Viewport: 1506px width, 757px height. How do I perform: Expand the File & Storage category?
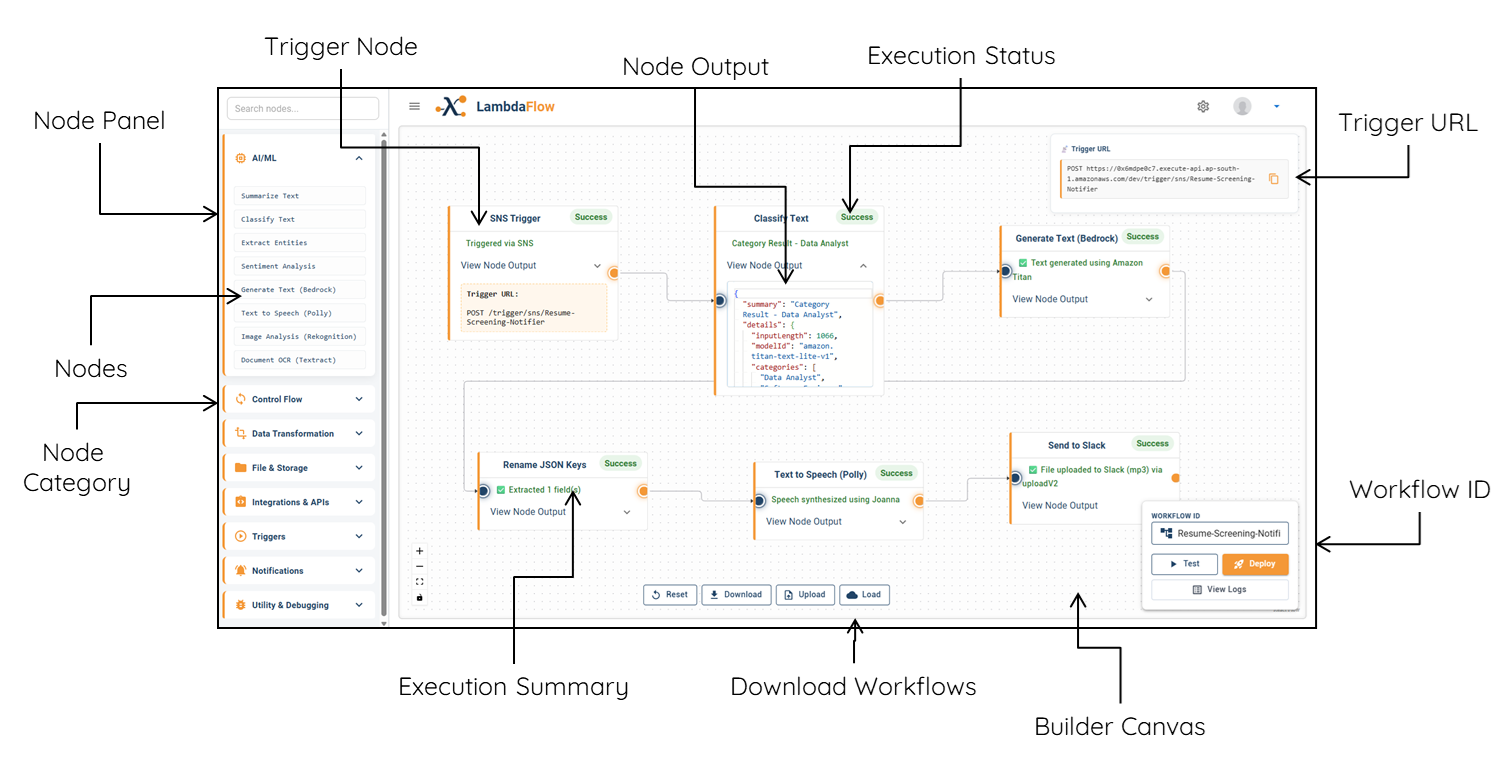[359, 467]
